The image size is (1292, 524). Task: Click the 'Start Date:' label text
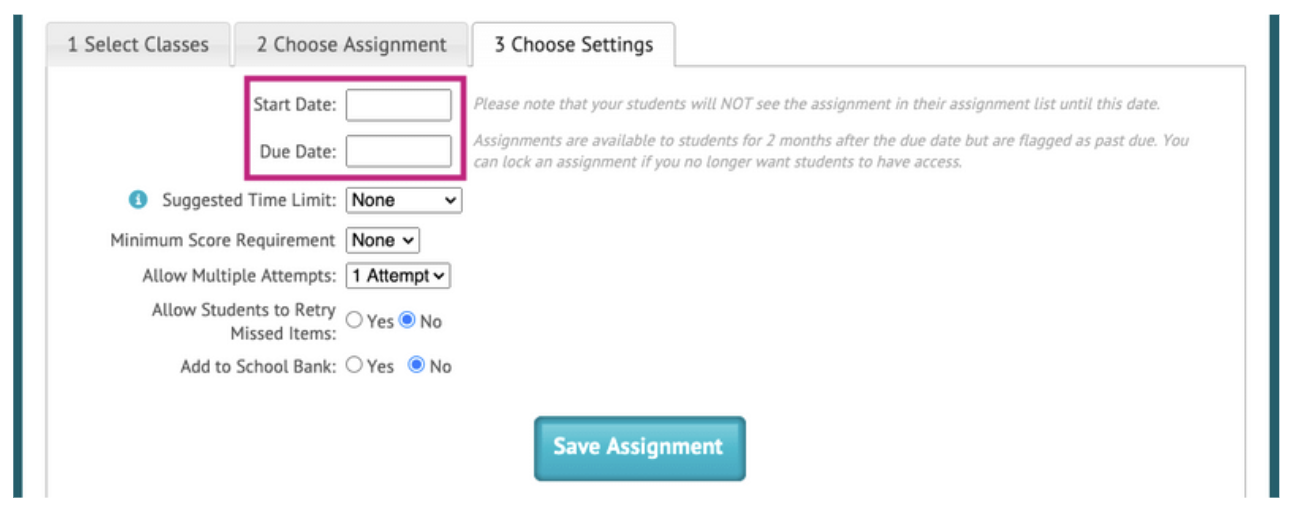point(295,105)
